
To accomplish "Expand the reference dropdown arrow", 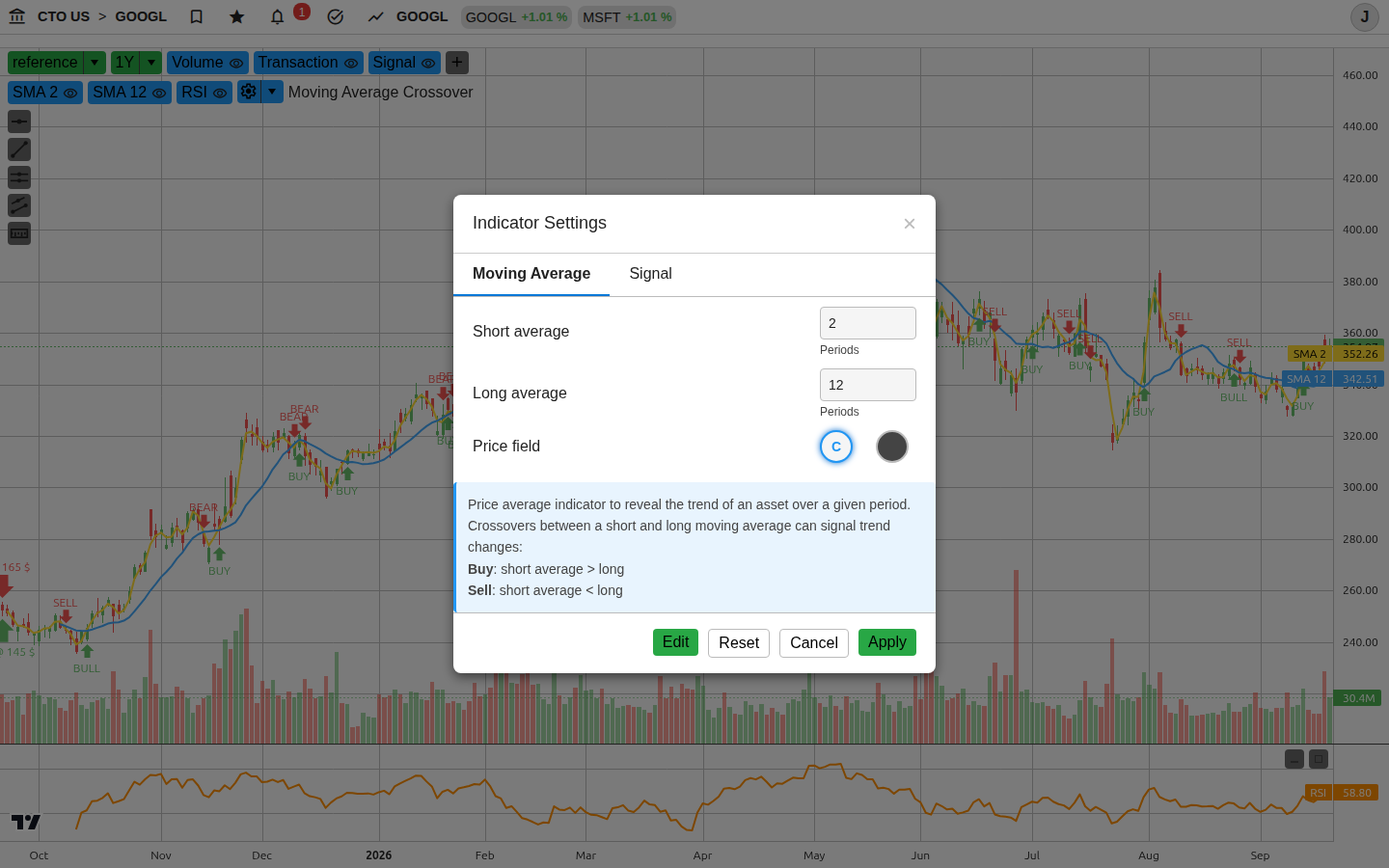I will [x=95, y=63].
